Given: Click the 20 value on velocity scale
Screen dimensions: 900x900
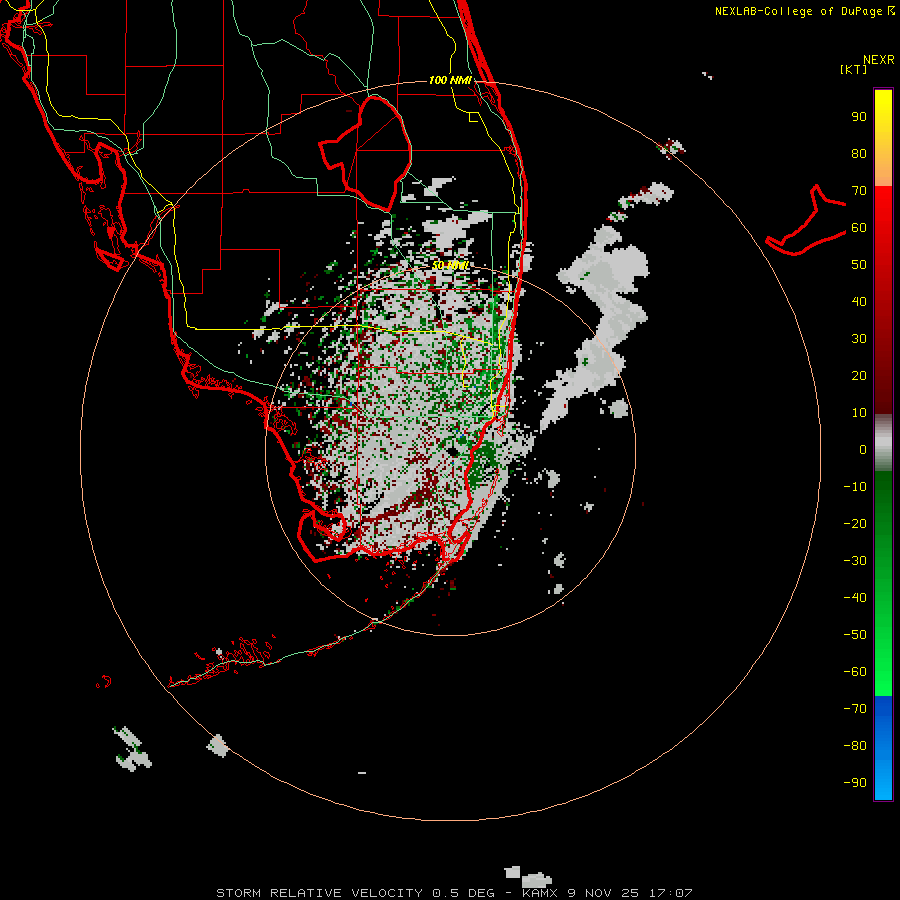Looking at the screenshot, I should 859,376.
